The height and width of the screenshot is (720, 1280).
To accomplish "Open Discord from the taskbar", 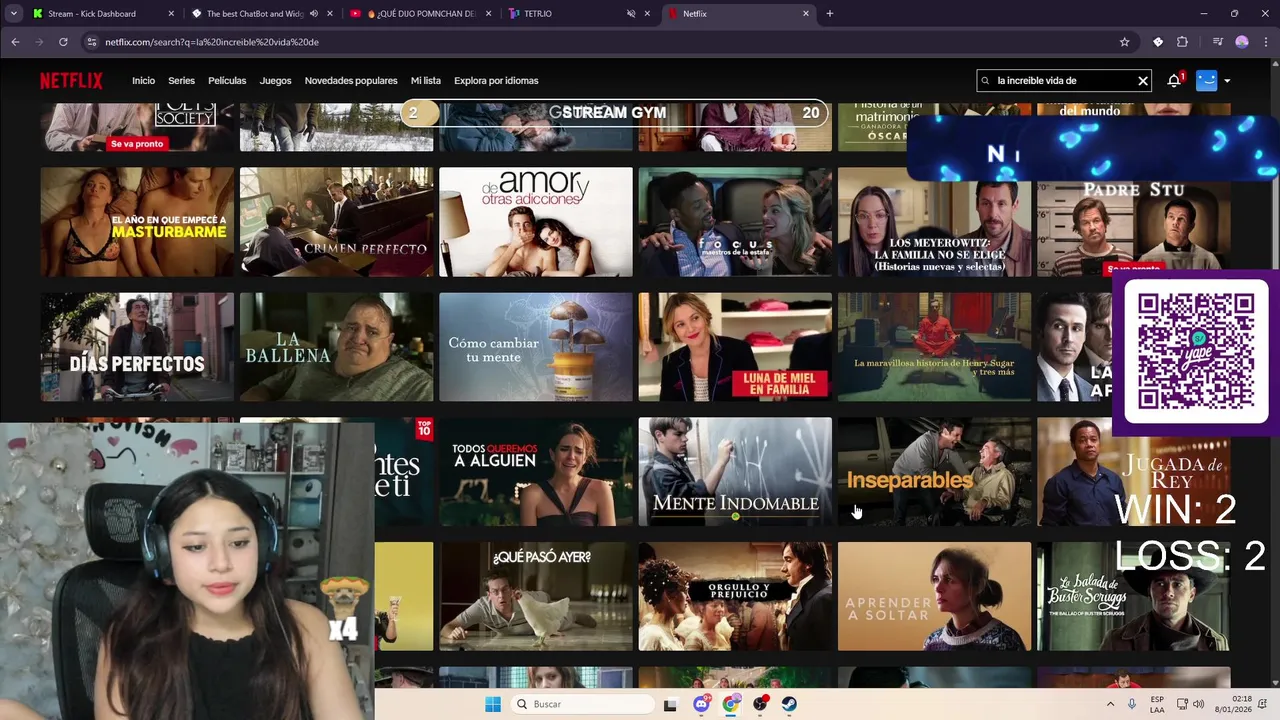I will pos(701,704).
